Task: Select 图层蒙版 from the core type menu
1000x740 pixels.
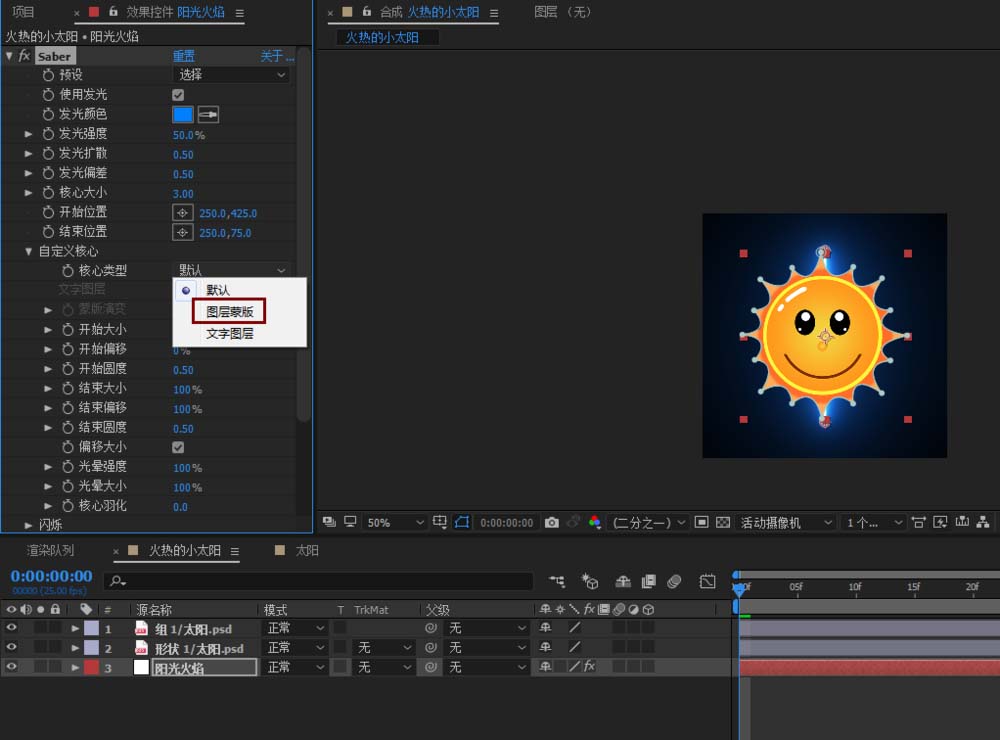Action: (230, 312)
